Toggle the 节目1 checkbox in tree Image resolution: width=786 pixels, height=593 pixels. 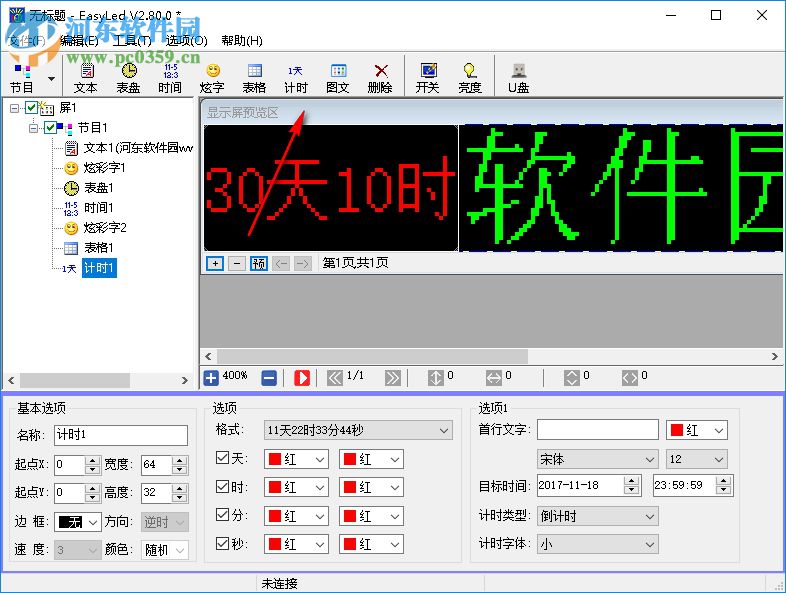(50, 127)
